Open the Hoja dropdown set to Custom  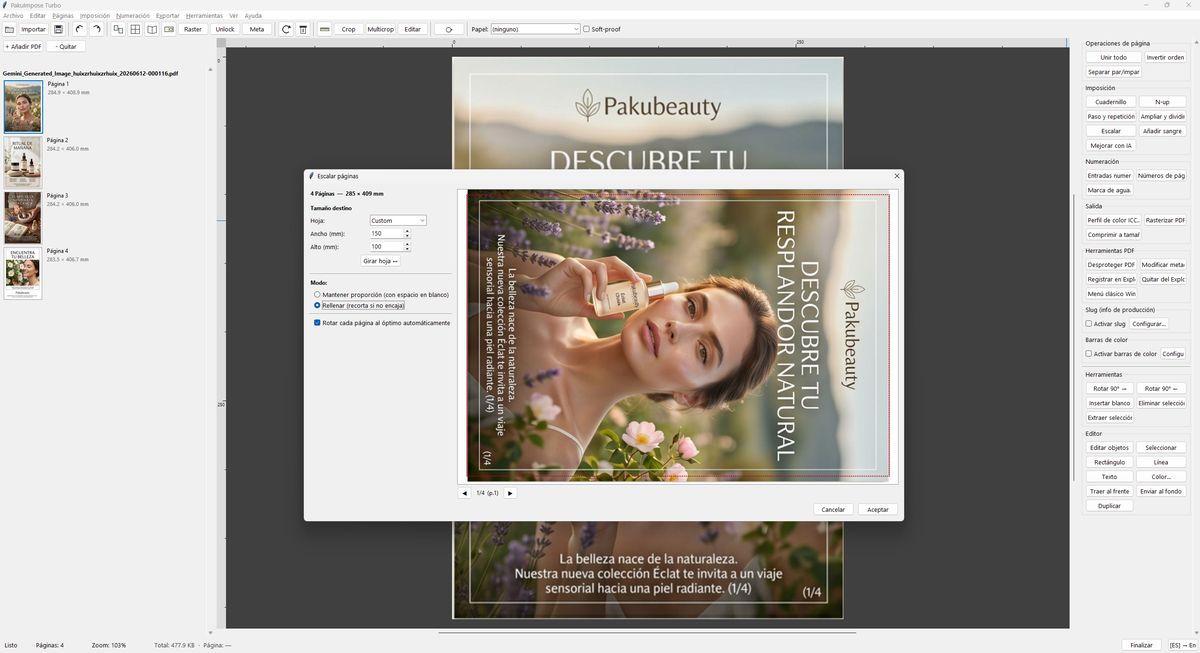[x=397, y=220]
